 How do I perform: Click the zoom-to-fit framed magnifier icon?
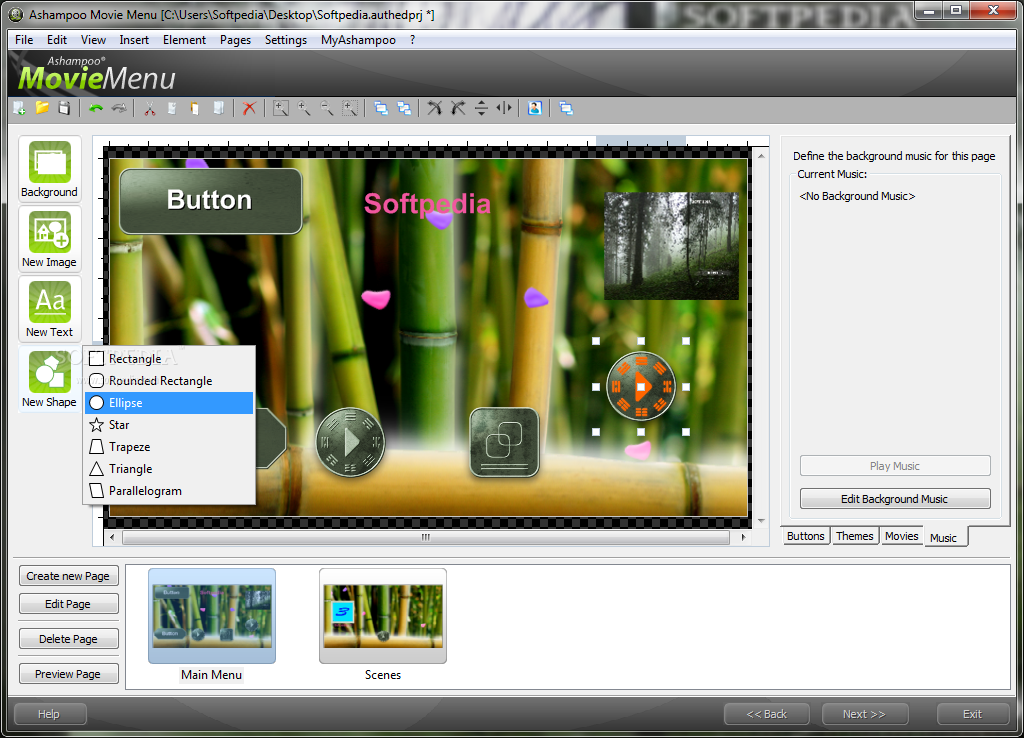281,108
